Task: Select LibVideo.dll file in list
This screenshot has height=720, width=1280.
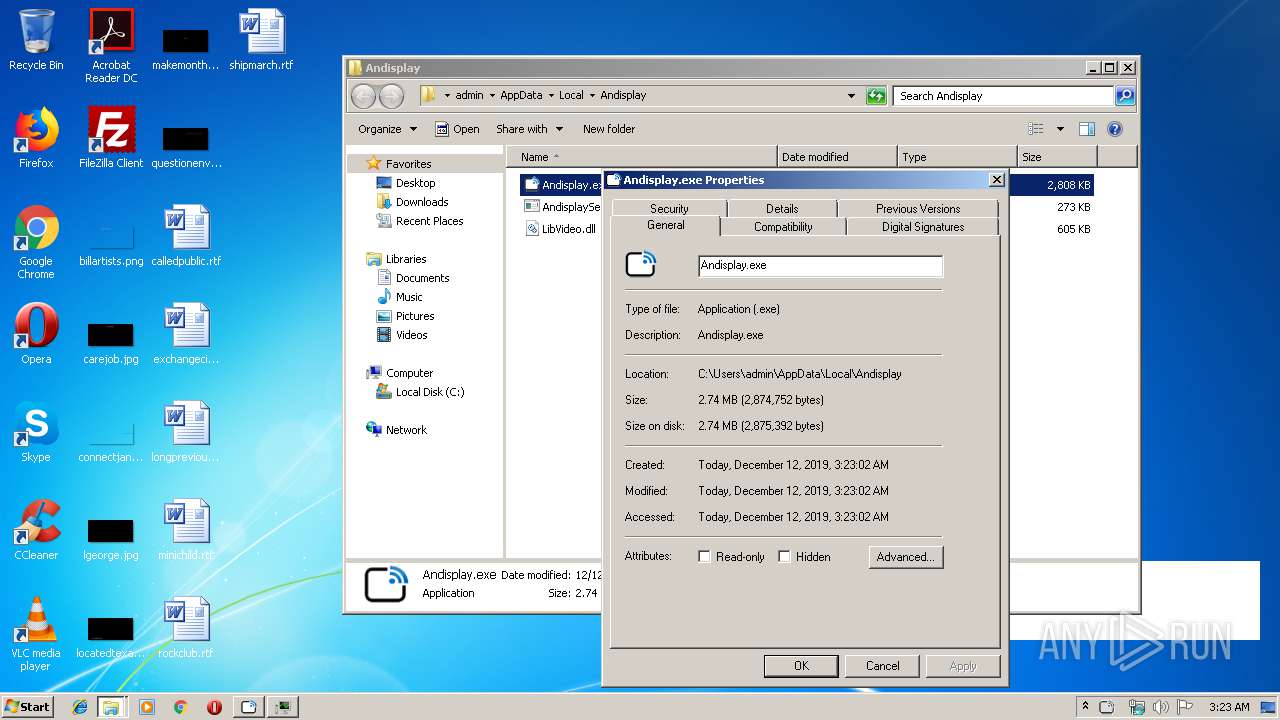Action: 568,229
